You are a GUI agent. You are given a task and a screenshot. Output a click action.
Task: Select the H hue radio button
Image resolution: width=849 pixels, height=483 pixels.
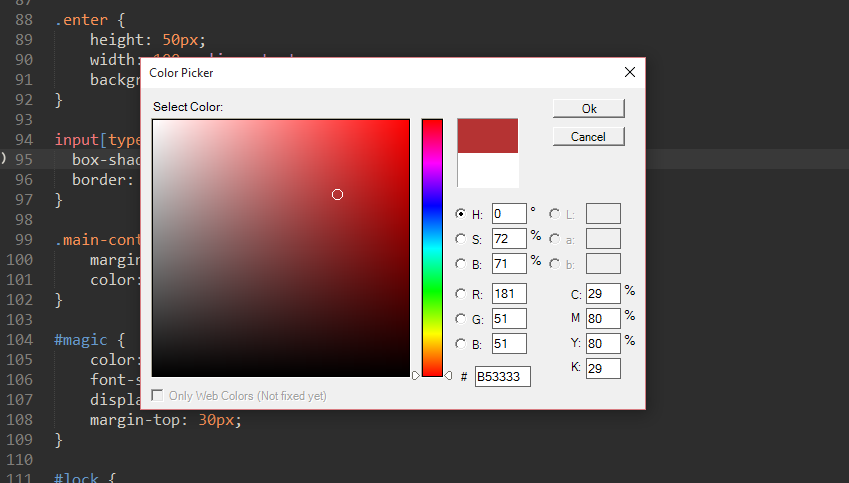461,214
